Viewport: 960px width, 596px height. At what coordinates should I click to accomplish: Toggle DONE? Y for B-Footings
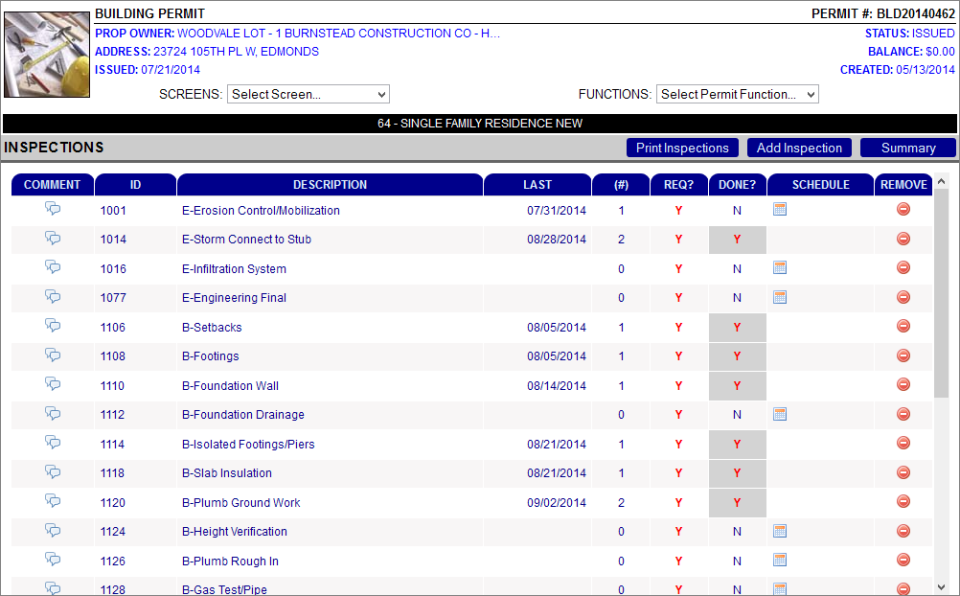(x=737, y=356)
